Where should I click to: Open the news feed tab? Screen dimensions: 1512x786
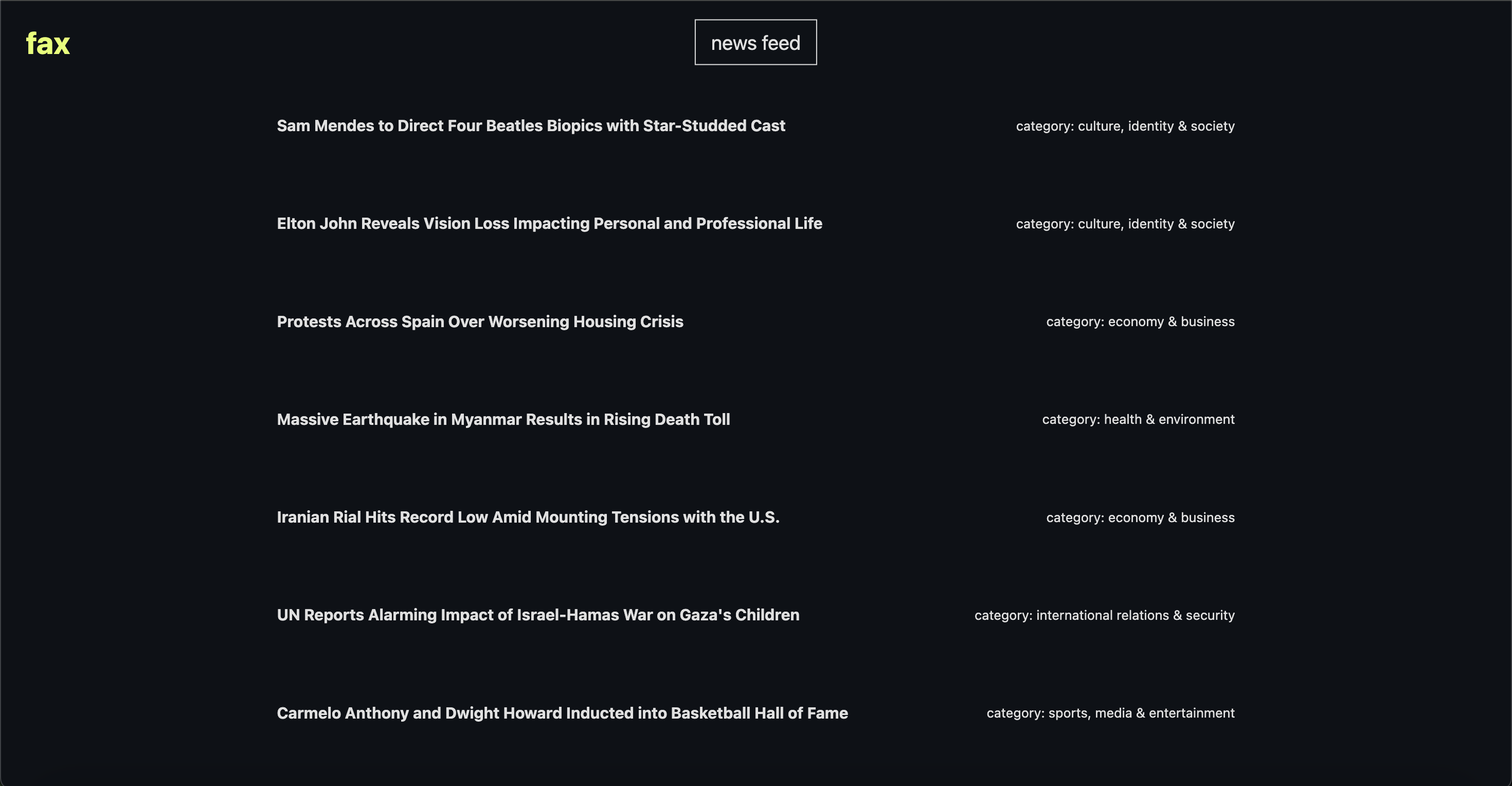[x=755, y=43]
